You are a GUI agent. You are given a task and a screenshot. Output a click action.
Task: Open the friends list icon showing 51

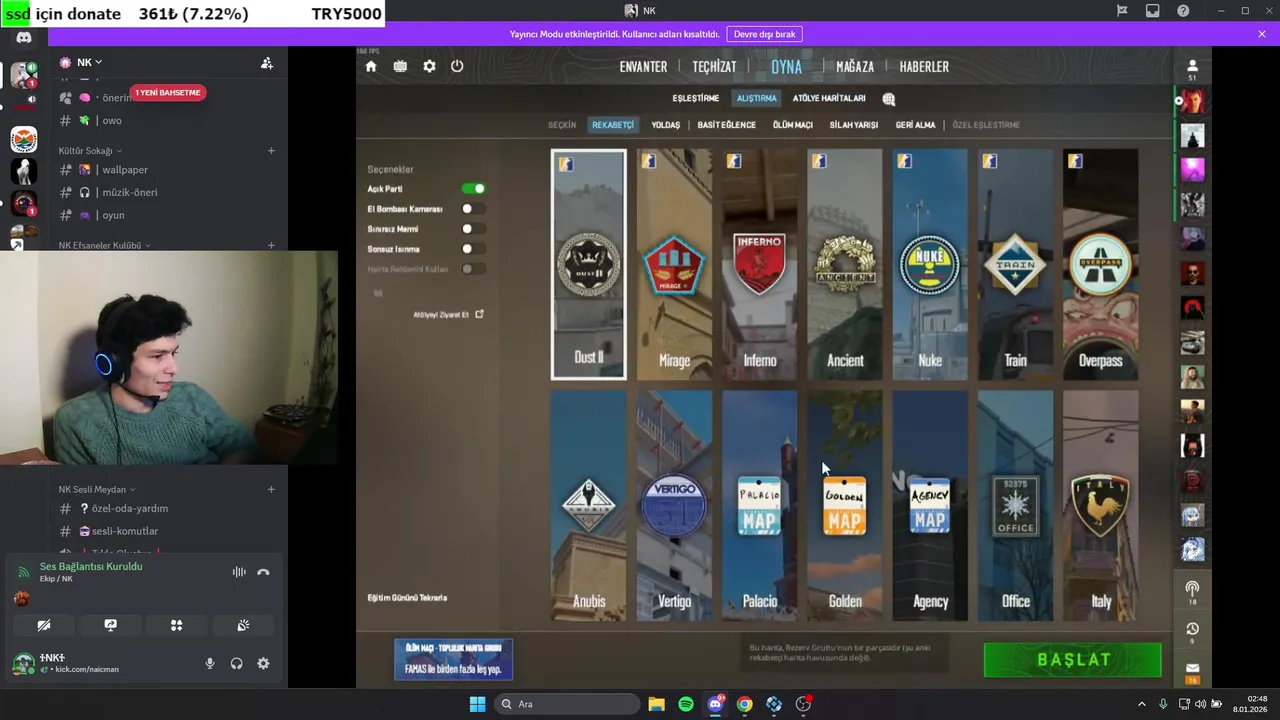click(1192, 69)
